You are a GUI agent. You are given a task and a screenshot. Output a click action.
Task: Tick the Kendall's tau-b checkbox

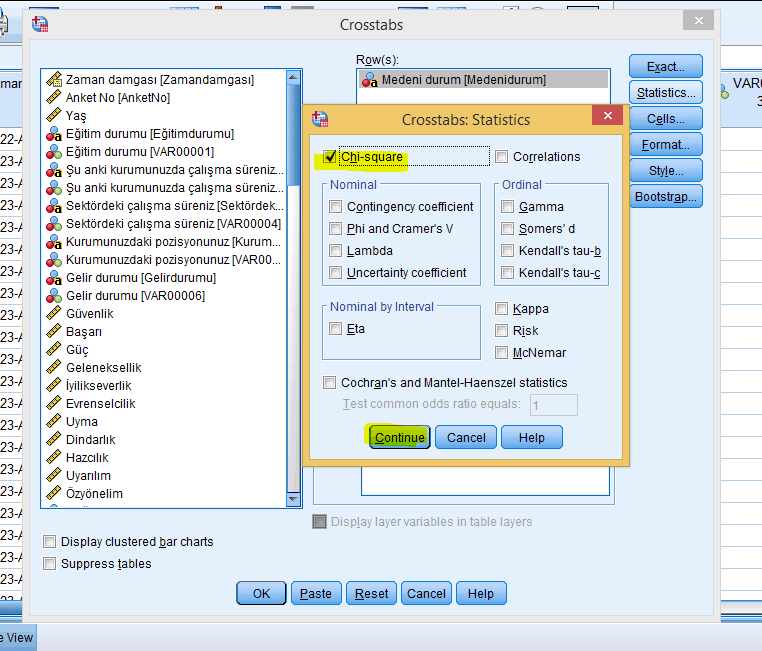508,251
